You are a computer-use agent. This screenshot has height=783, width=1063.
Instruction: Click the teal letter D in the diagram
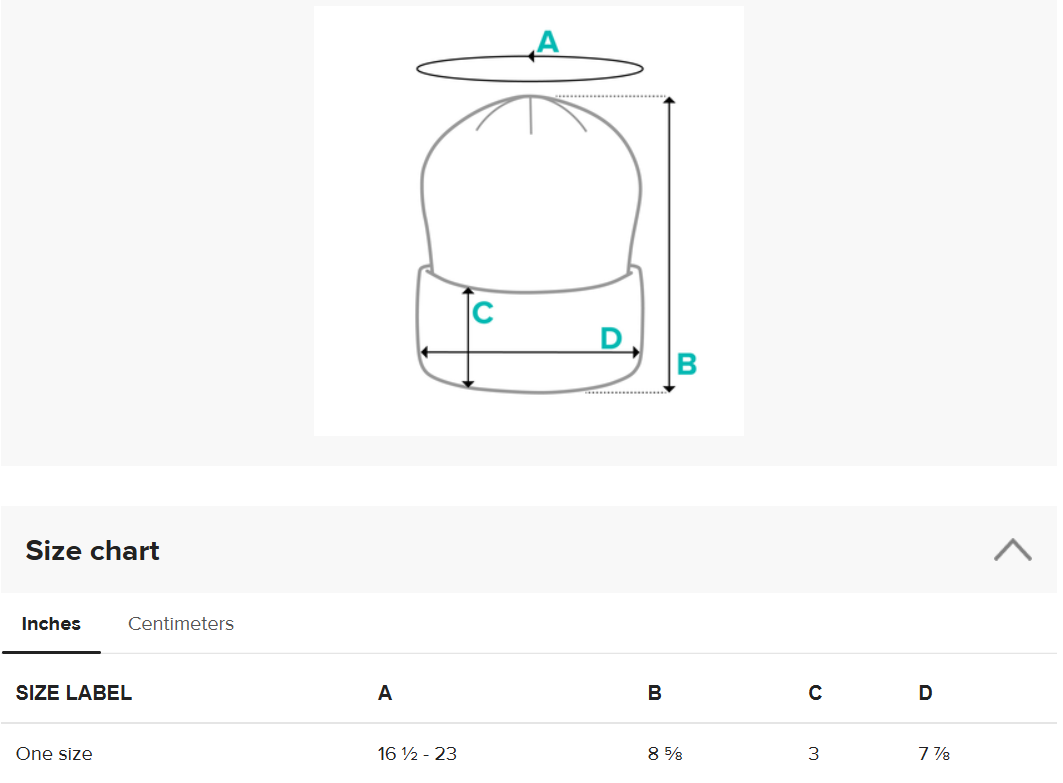[611, 338]
